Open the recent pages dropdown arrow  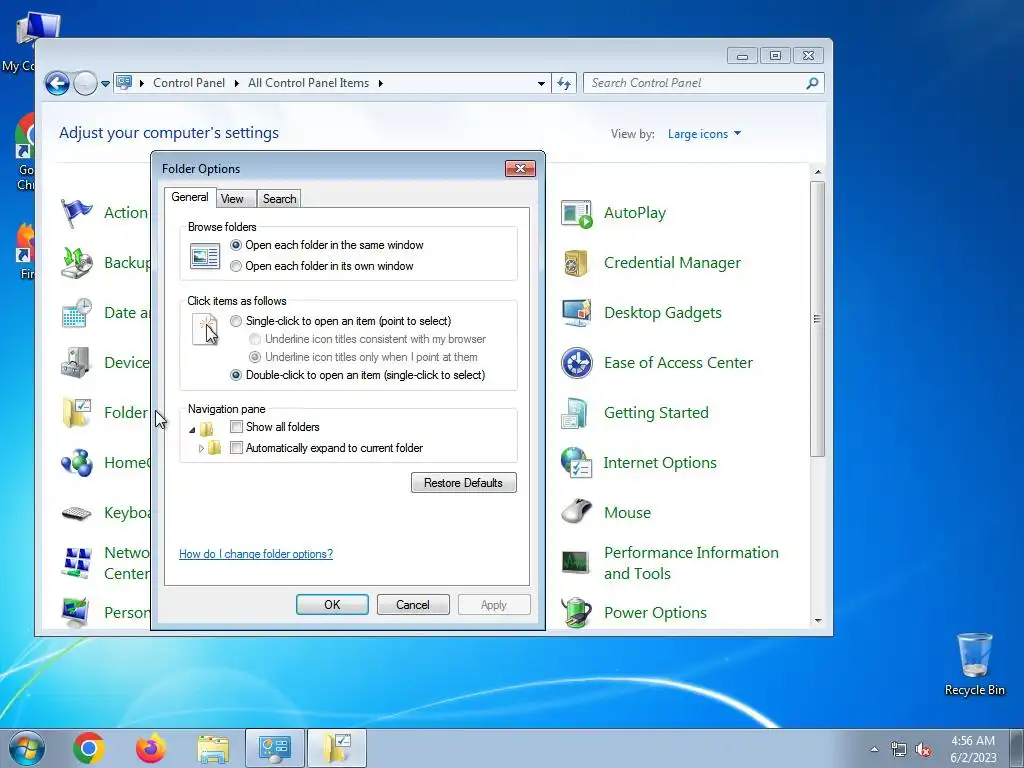point(105,84)
